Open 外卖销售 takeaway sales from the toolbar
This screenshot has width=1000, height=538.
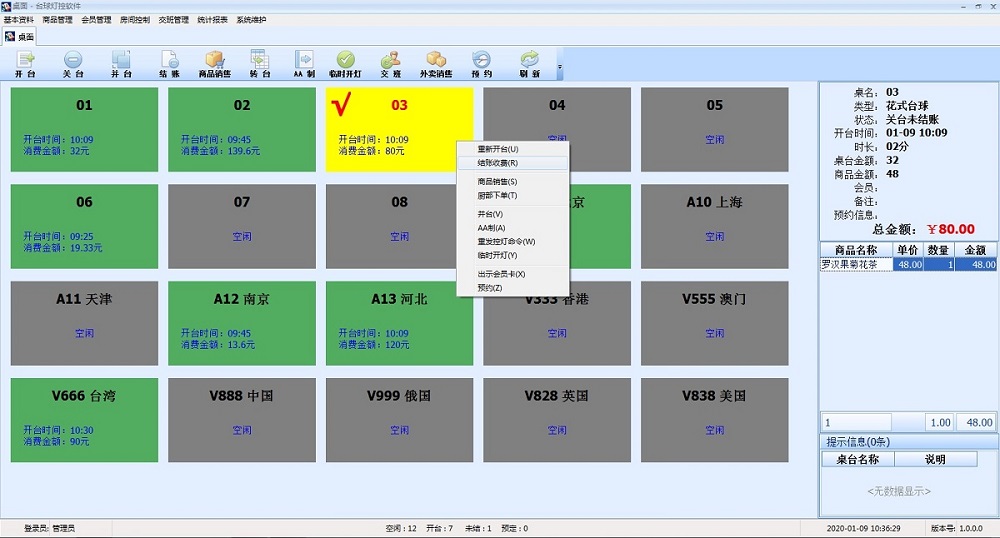pyautogui.click(x=436, y=64)
